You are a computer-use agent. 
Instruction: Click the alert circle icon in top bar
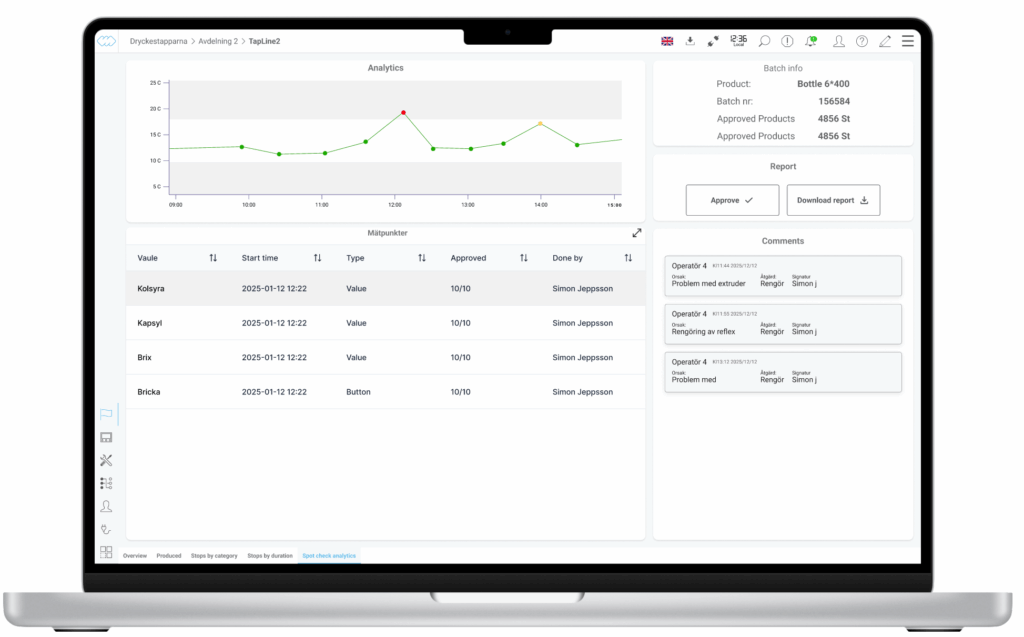(x=786, y=41)
